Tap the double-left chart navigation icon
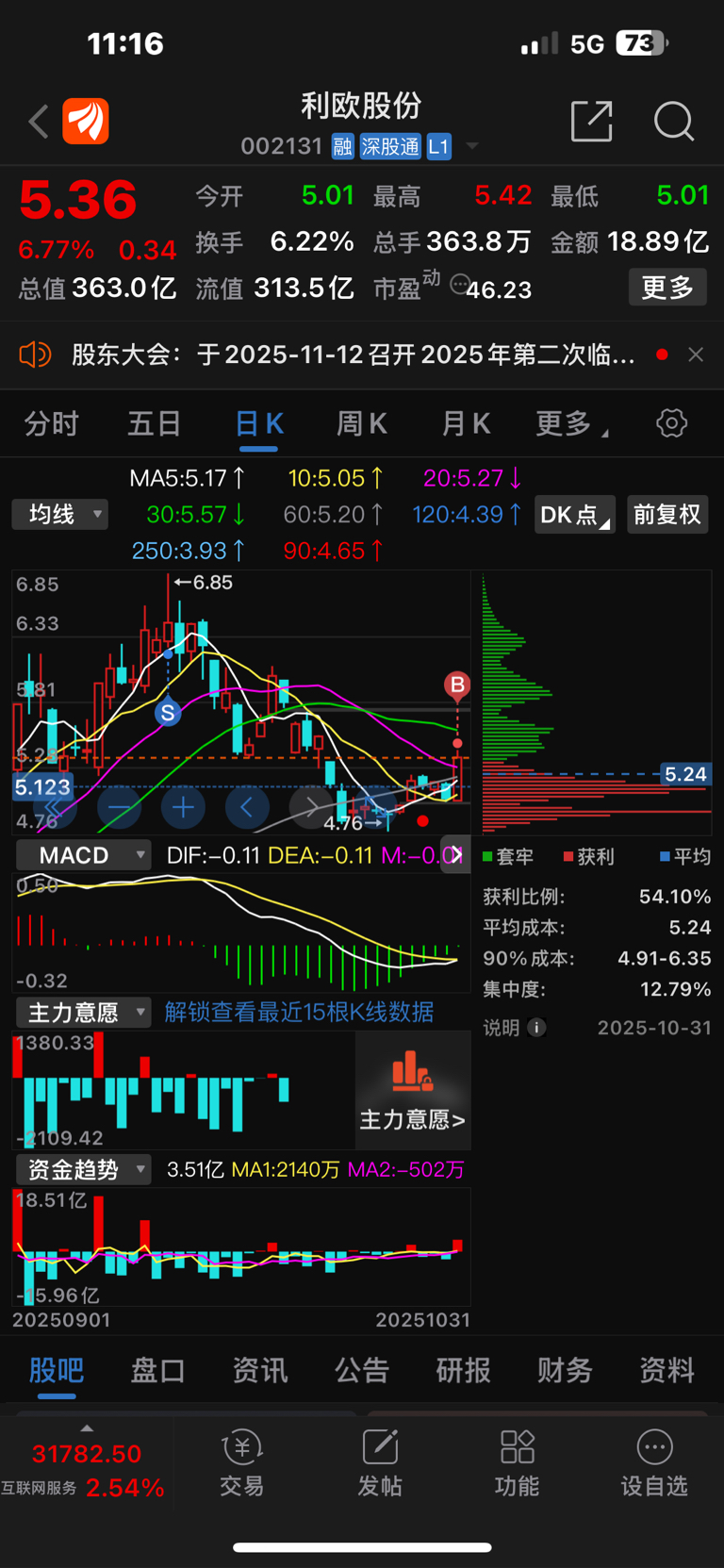Screen dimensions: 724x1568 click(x=56, y=807)
